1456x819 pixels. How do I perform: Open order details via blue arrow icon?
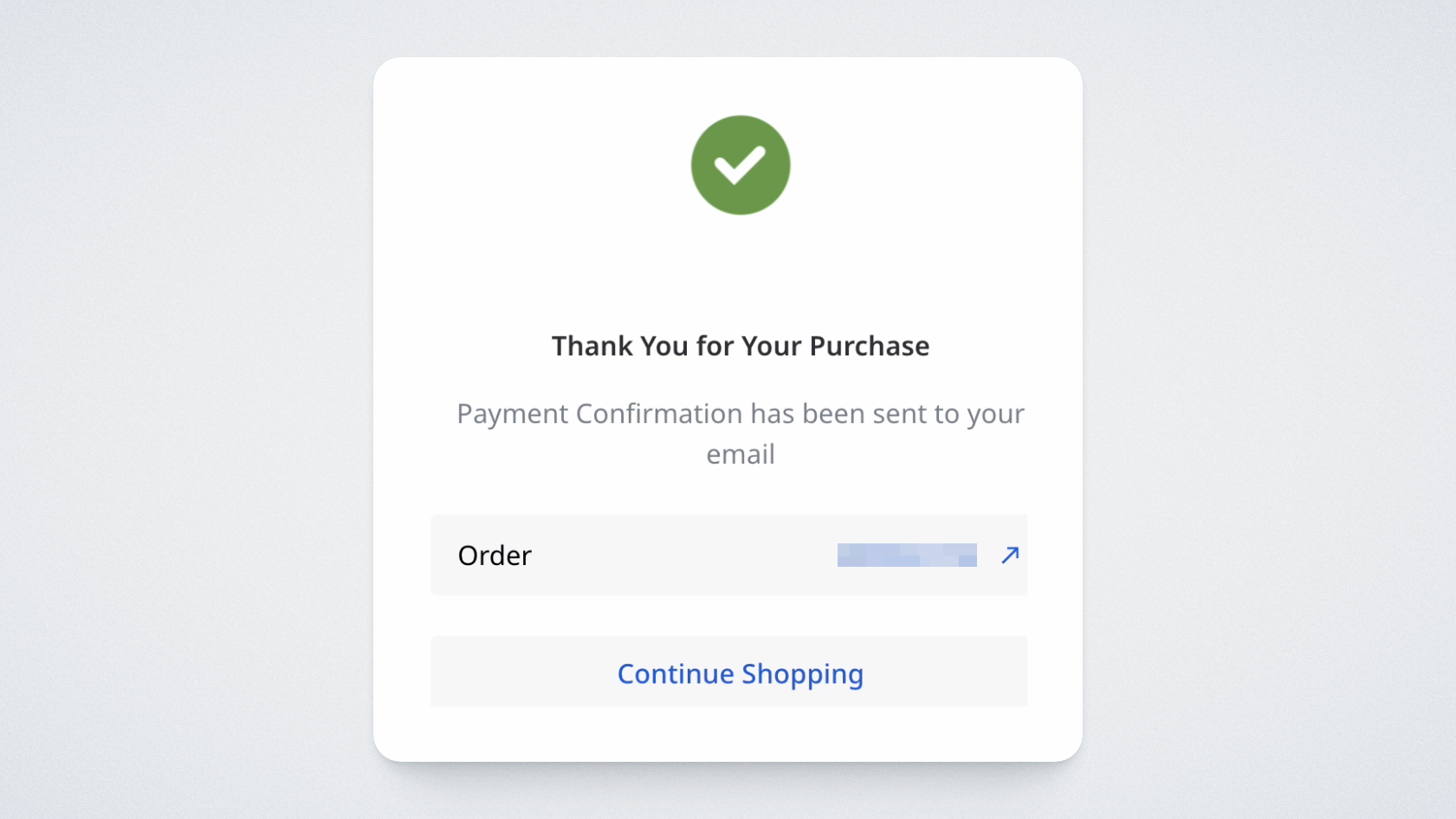1010,555
